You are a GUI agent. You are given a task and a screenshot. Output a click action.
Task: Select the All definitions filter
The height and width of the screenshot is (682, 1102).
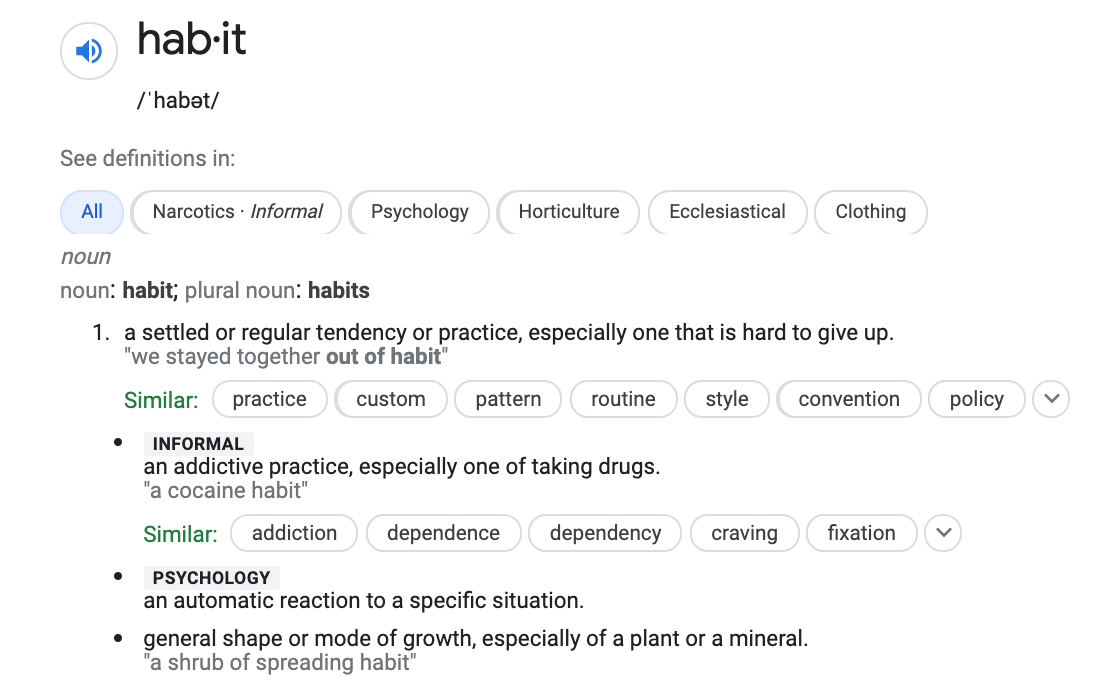coord(91,212)
